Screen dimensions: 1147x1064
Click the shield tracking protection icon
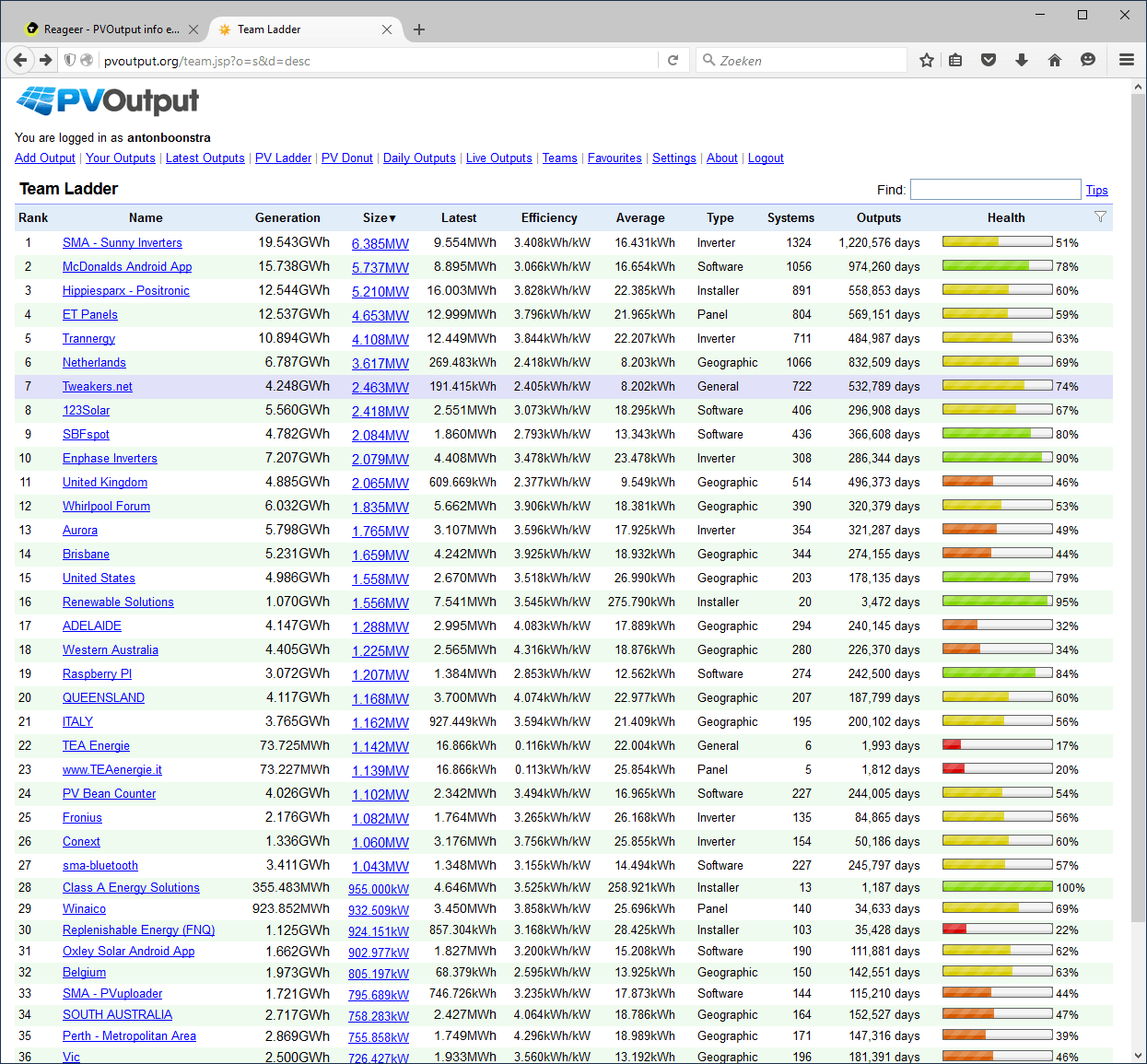click(69, 60)
